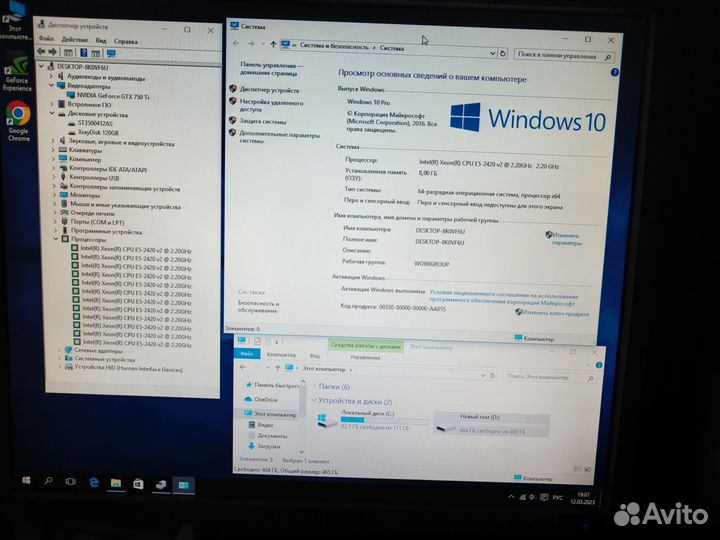Expand Мониторы node
Screen dimensions: 720x540
54,195
